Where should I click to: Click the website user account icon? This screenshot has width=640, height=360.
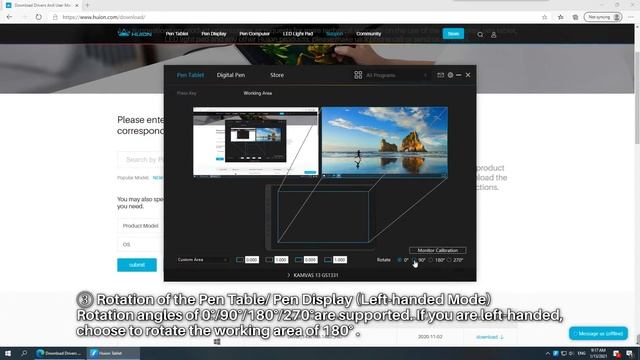click(493, 35)
